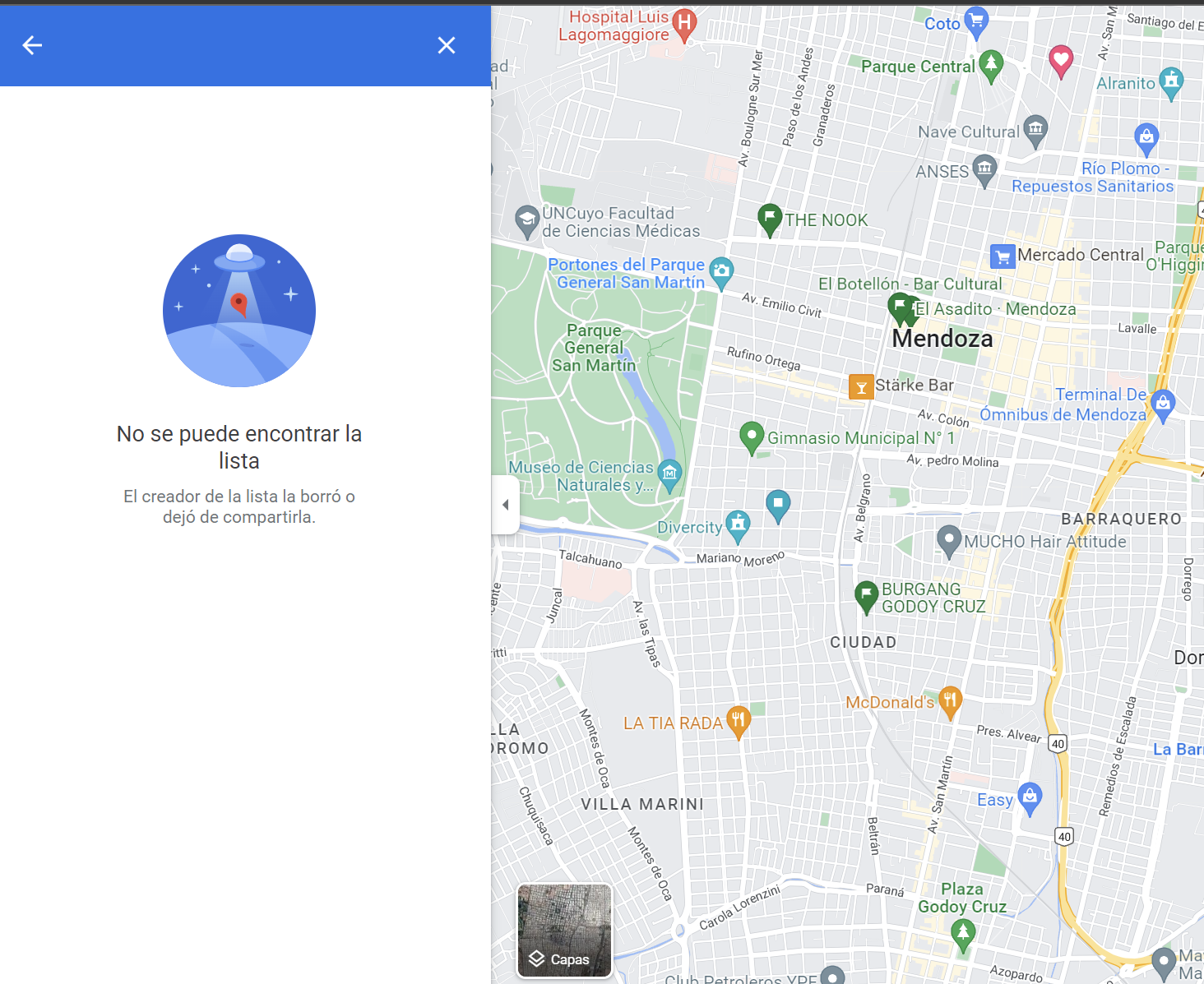Select the Coto supermarket icon
1204x984 pixels.
pos(977,19)
